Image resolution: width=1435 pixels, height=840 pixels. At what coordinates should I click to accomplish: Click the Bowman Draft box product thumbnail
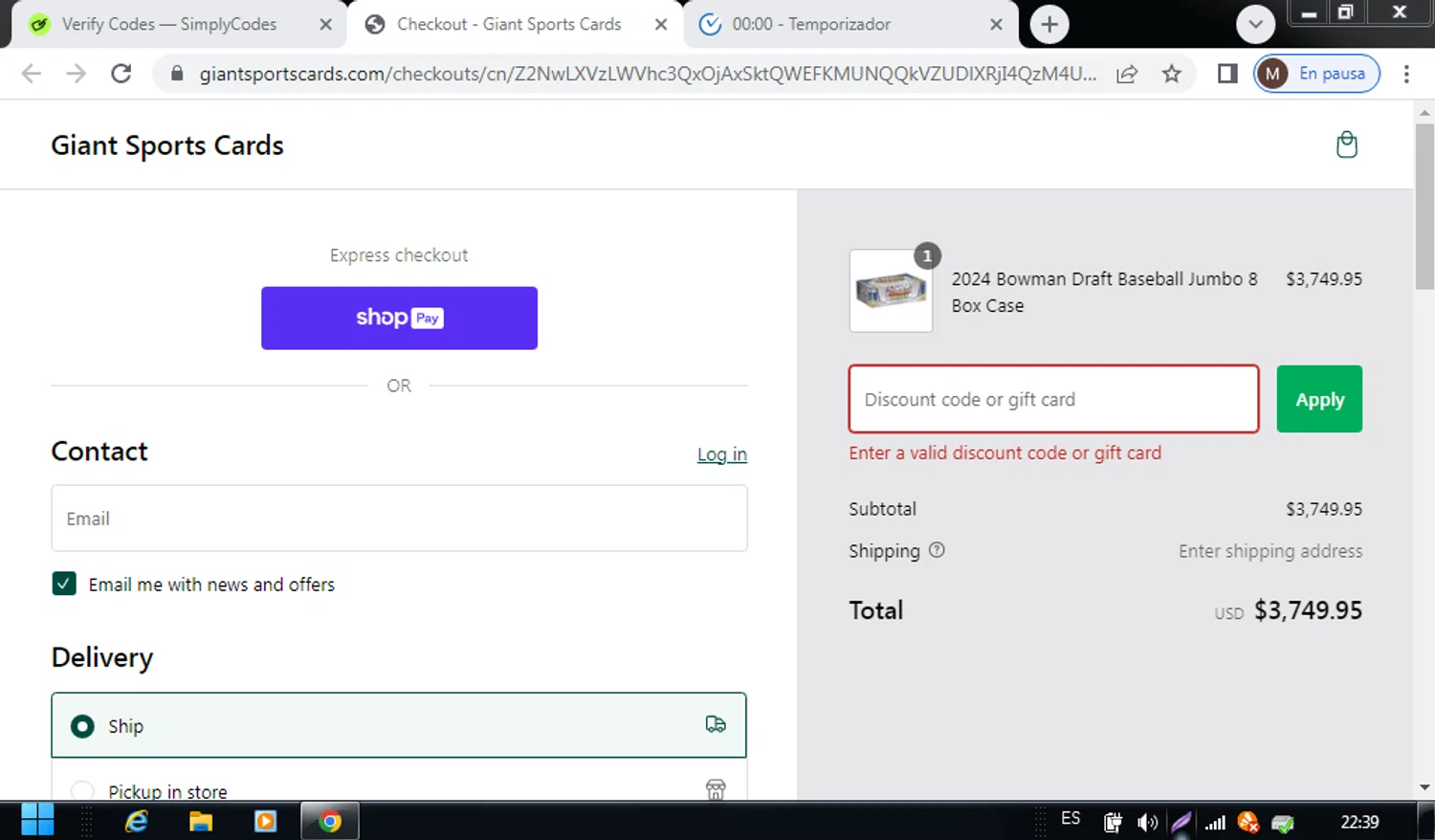(891, 291)
